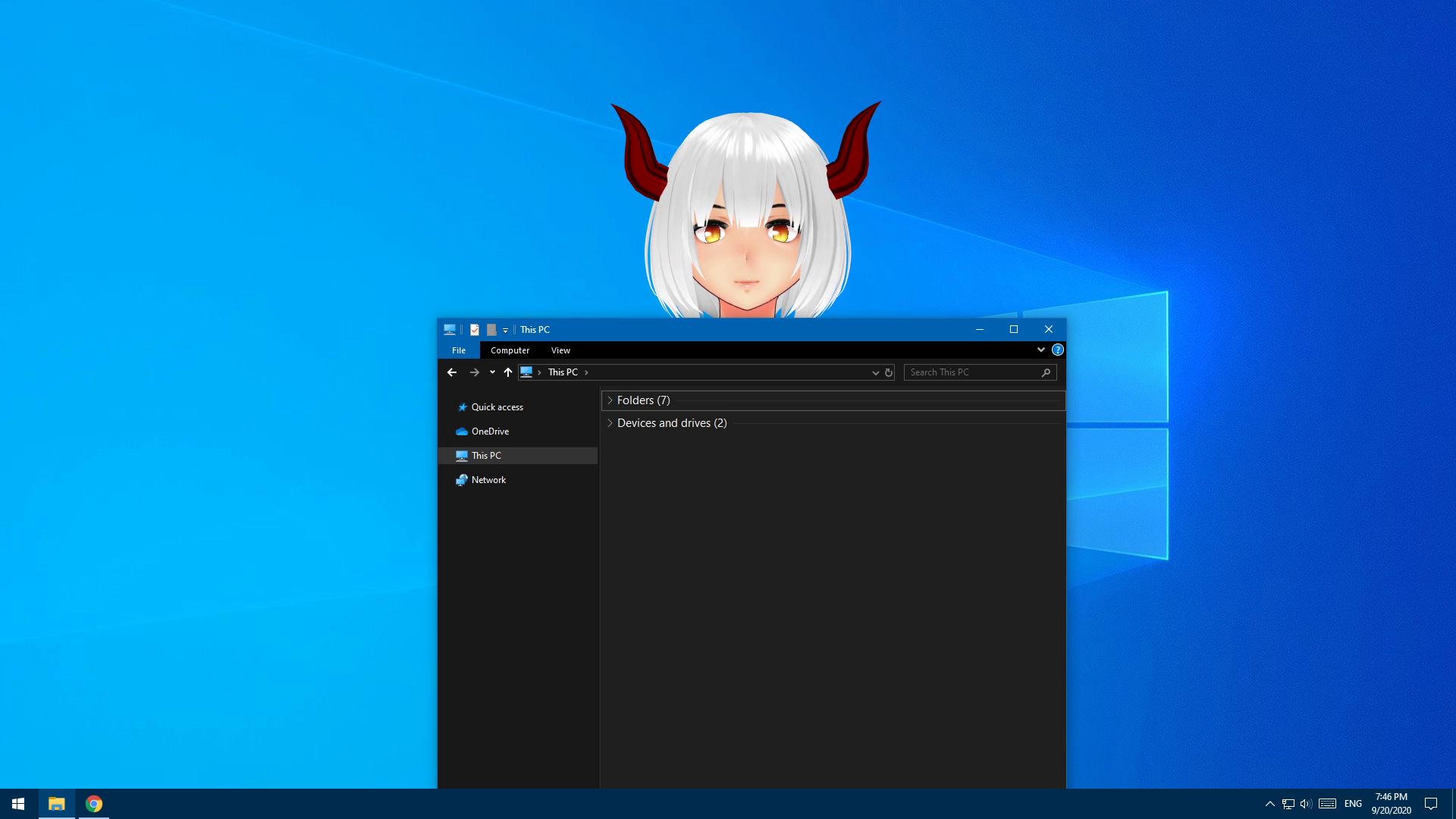Go back with the Back arrow

click(452, 372)
